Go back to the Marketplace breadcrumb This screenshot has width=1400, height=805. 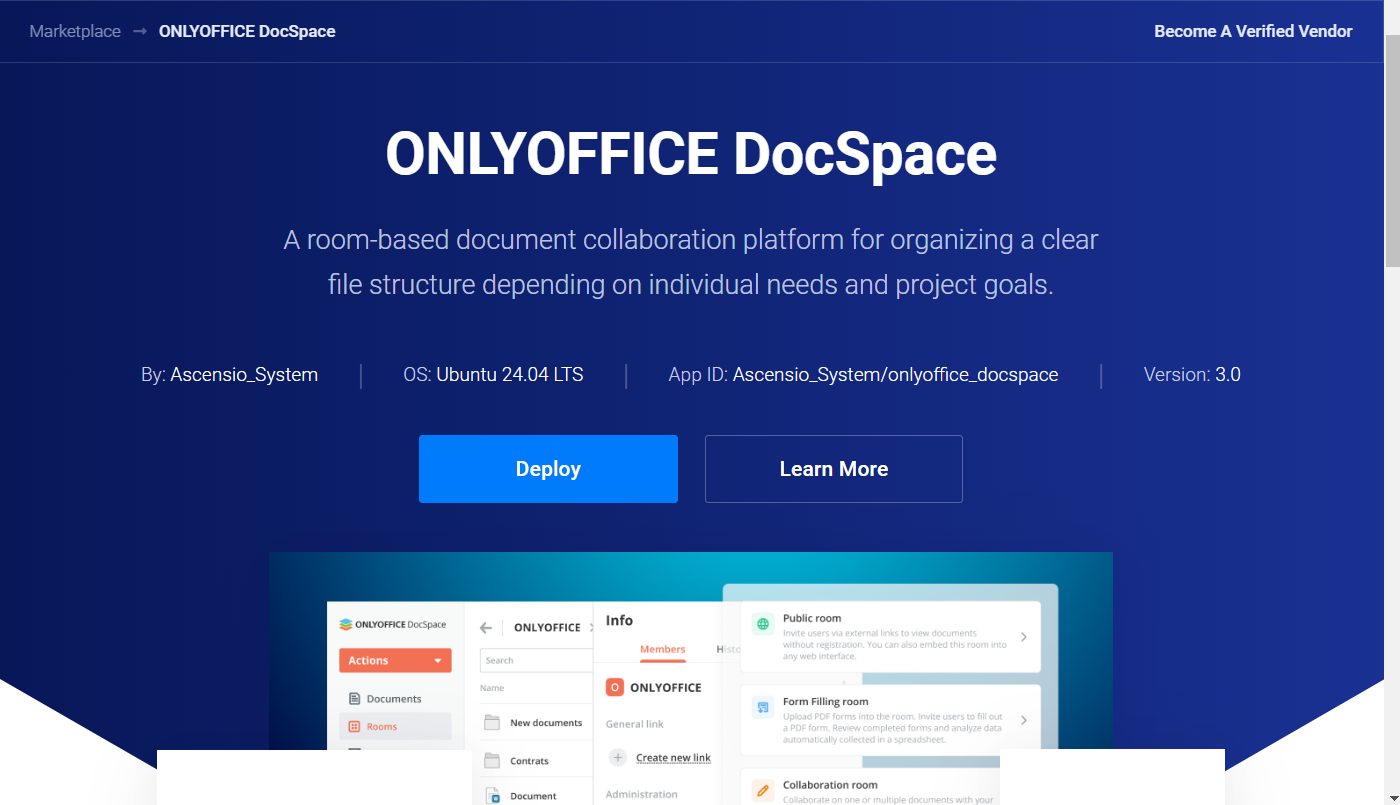pos(75,31)
